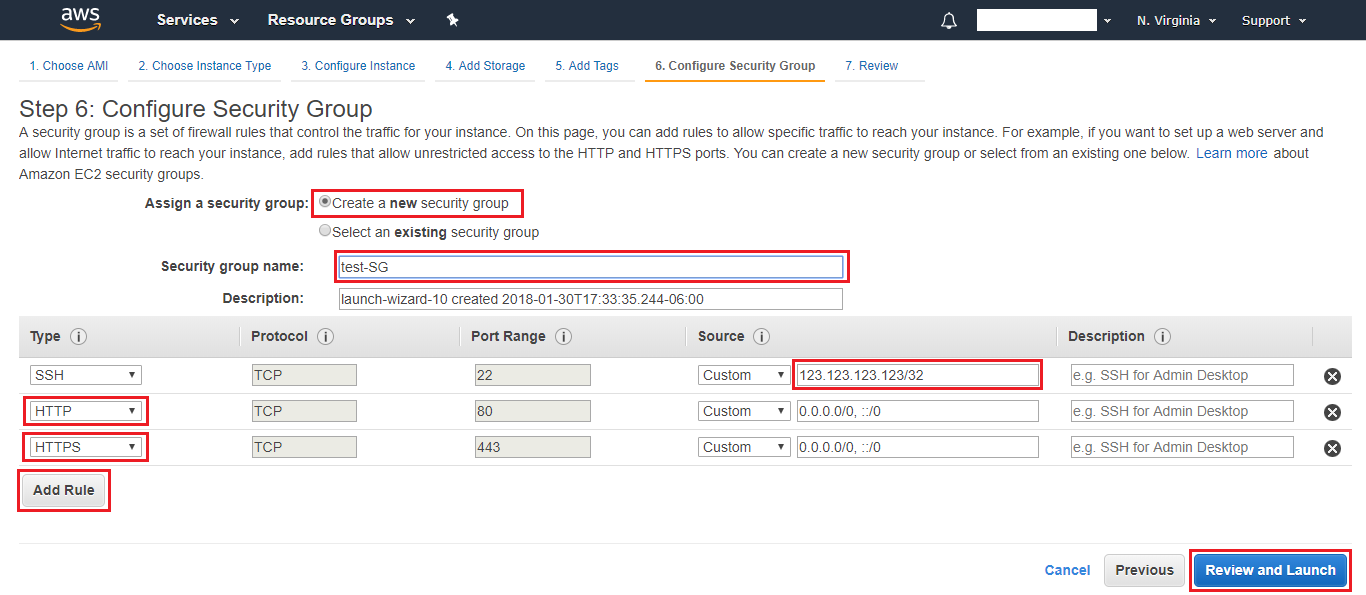Open the N. Virginia region menu
Viewport: 1366px width, 595px height.
click(1176, 21)
